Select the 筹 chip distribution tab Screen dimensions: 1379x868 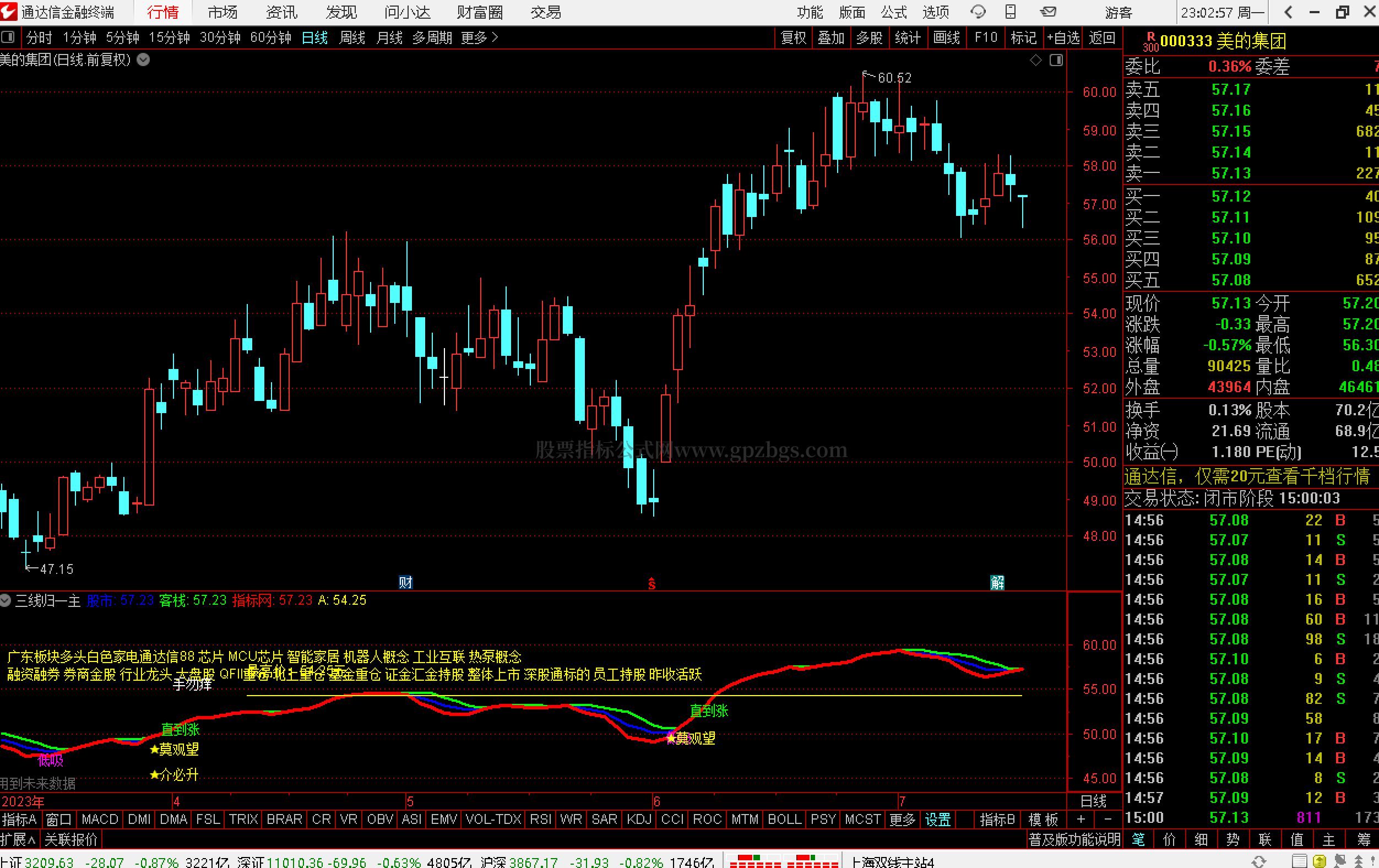pos(1364,839)
